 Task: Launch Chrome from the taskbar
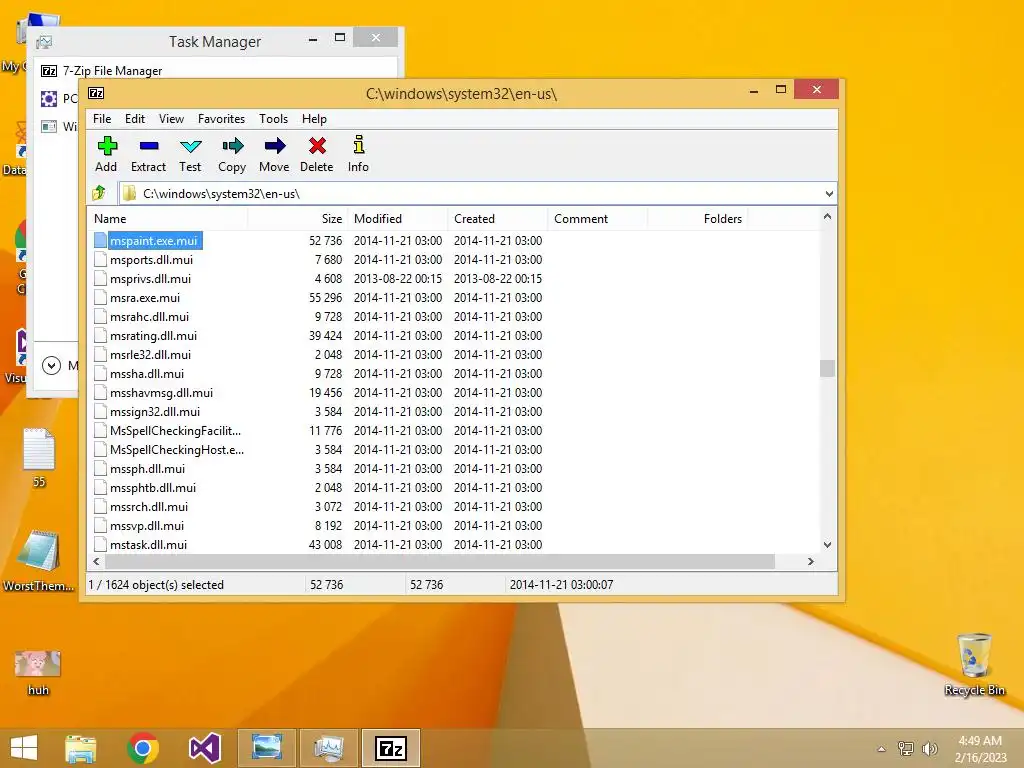tap(142, 748)
